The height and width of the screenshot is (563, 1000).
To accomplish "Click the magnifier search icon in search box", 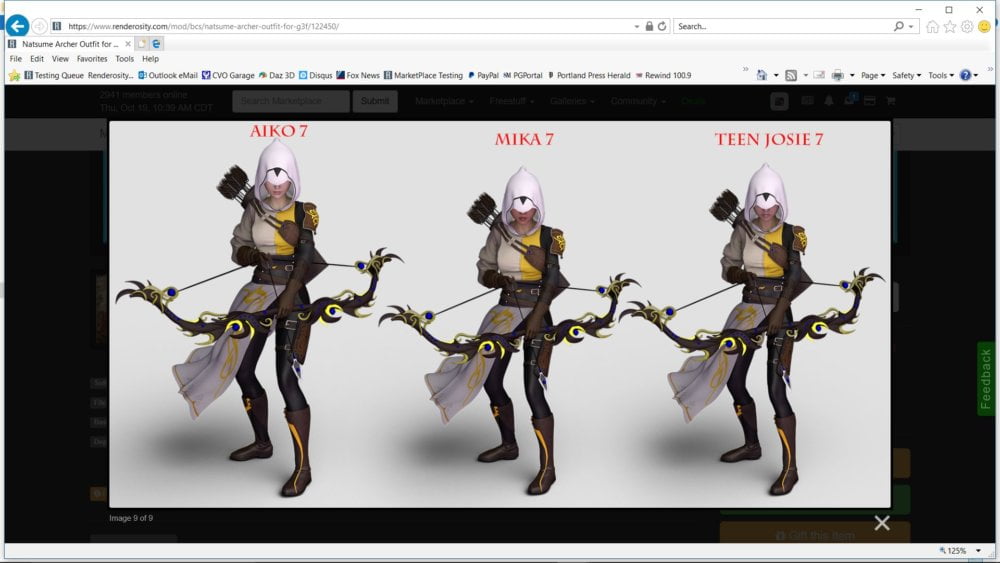I will tap(899, 26).
